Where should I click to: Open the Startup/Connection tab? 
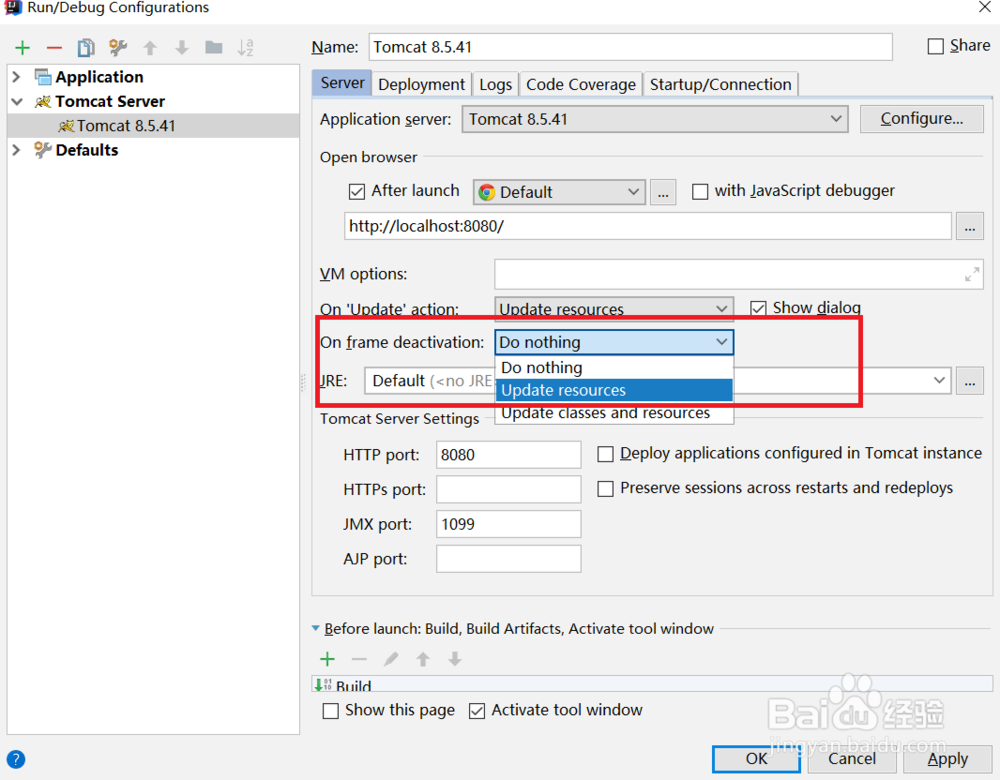(x=721, y=84)
